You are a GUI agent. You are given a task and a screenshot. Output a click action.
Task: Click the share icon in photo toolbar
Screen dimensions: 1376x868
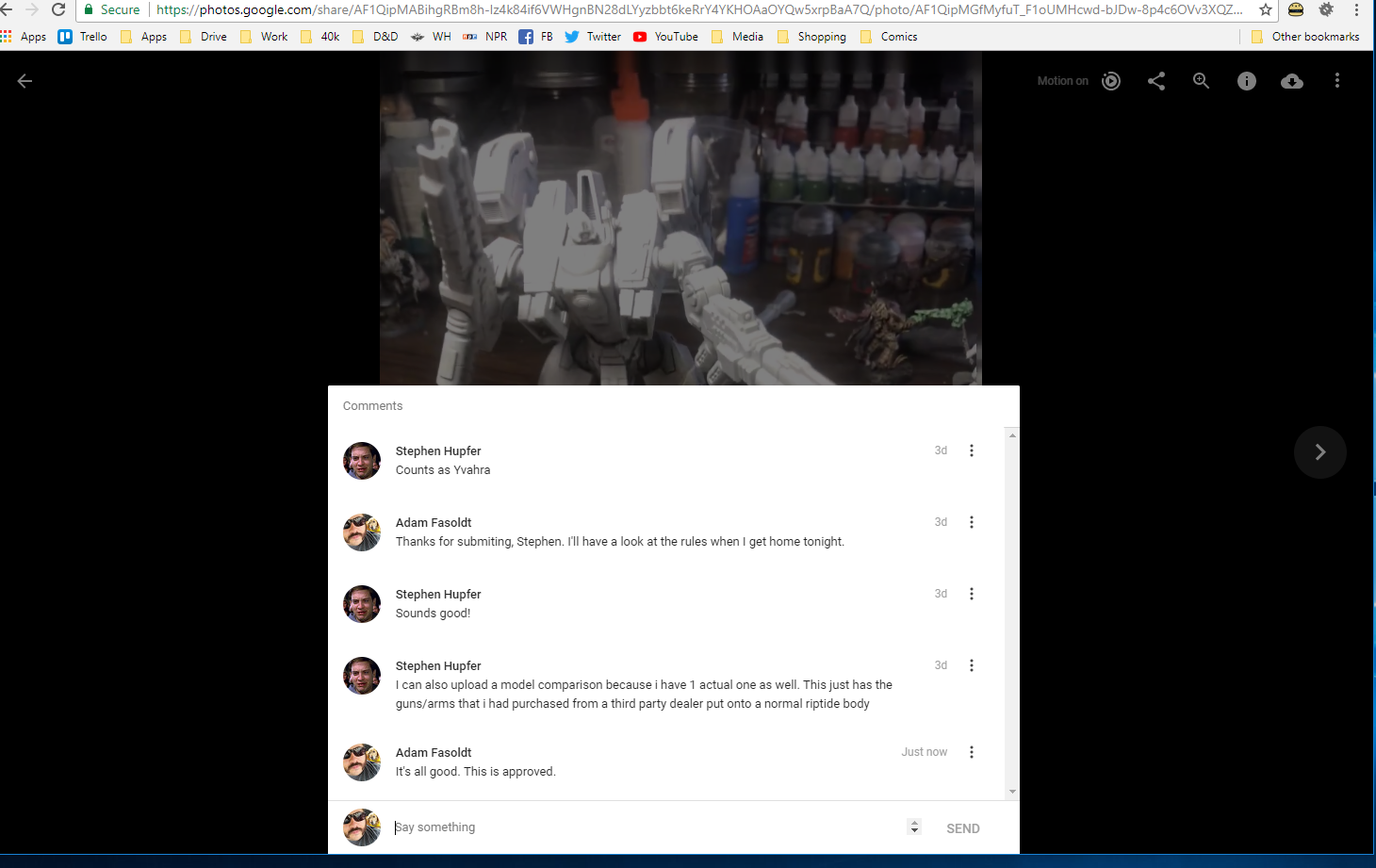[1156, 81]
